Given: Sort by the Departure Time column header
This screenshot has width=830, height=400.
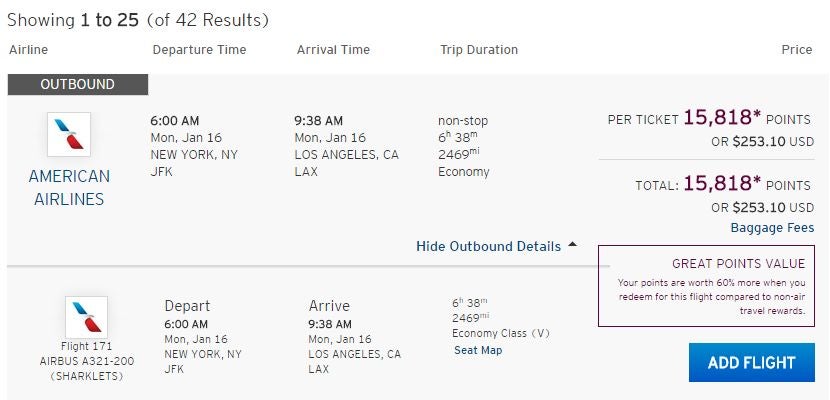Looking at the screenshot, I should coord(199,50).
